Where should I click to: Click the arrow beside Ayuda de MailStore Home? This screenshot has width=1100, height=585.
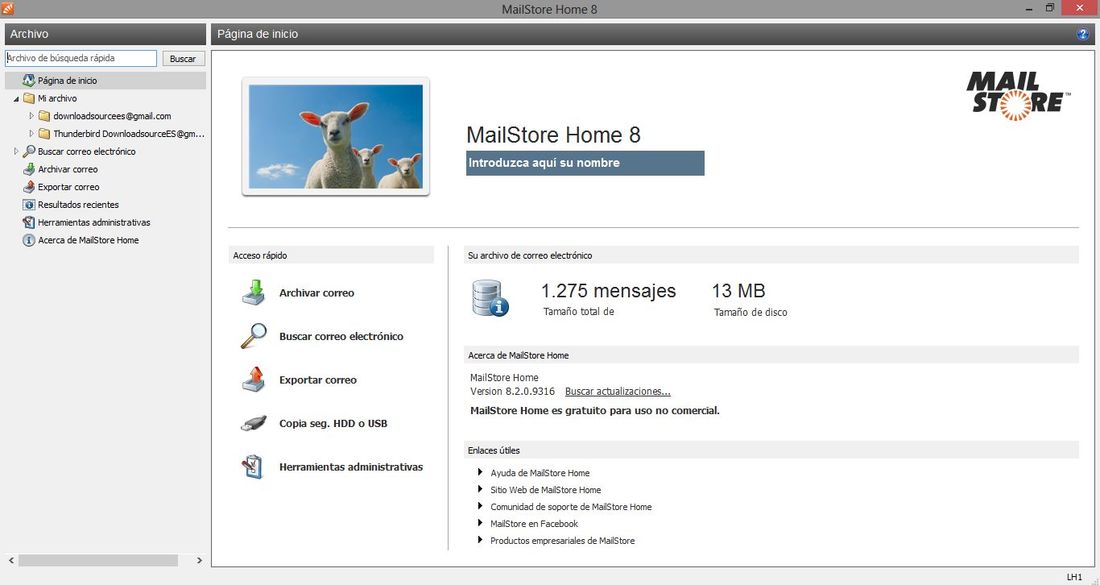481,472
